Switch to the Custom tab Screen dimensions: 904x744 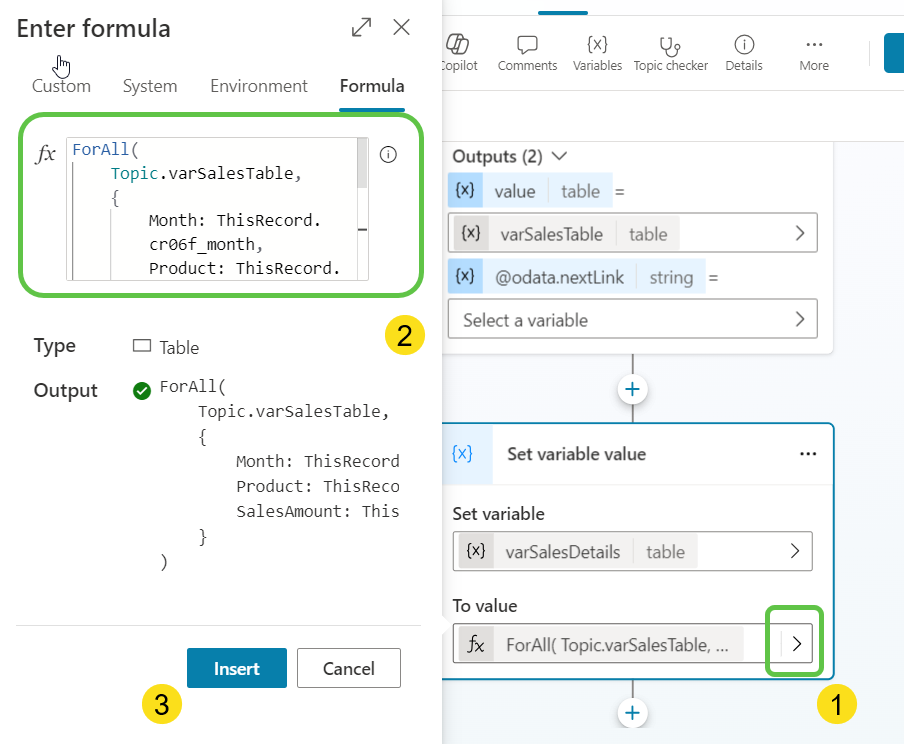pyautogui.click(x=61, y=86)
